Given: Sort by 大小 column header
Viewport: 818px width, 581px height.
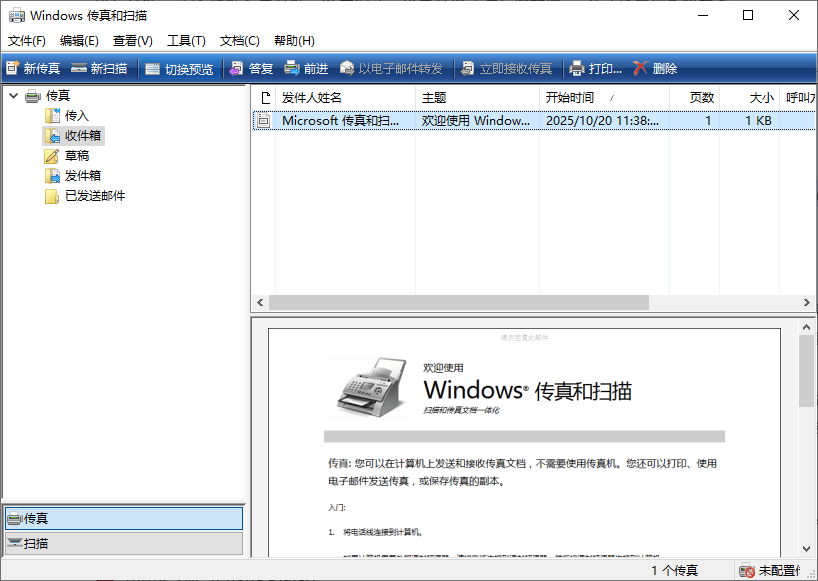Looking at the screenshot, I should [x=750, y=98].
